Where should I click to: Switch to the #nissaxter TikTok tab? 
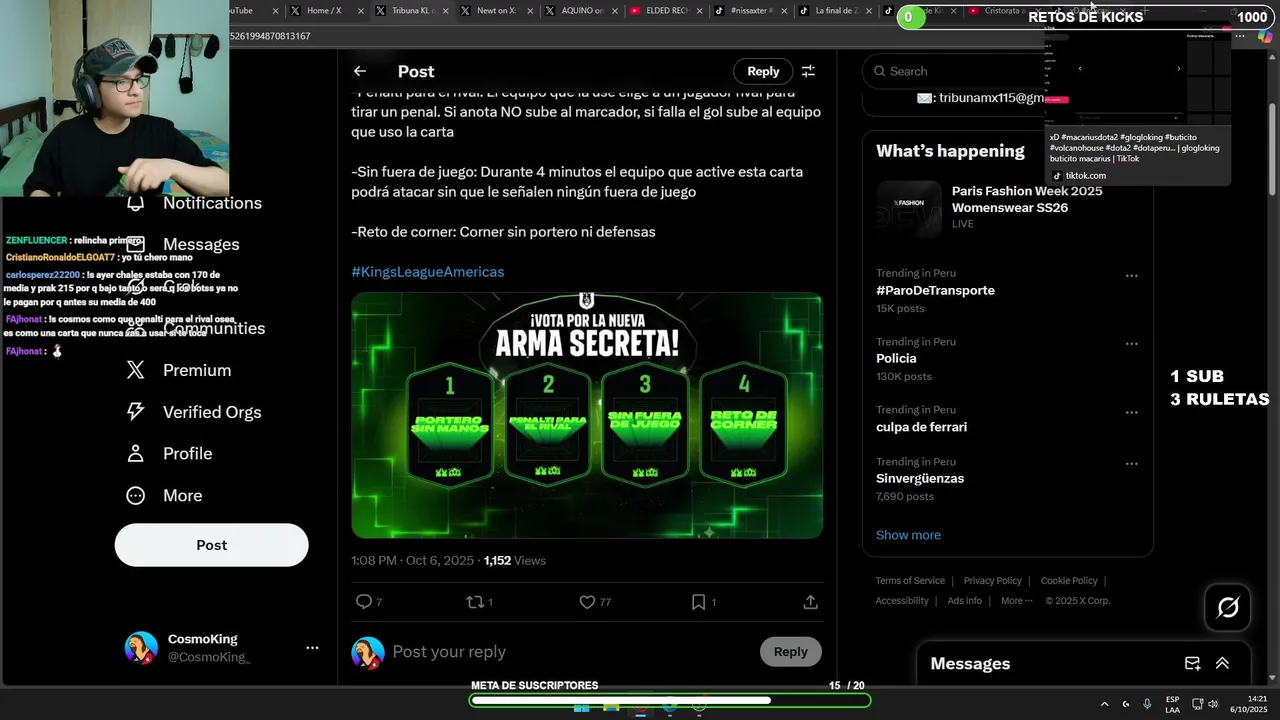coord(750,11)
